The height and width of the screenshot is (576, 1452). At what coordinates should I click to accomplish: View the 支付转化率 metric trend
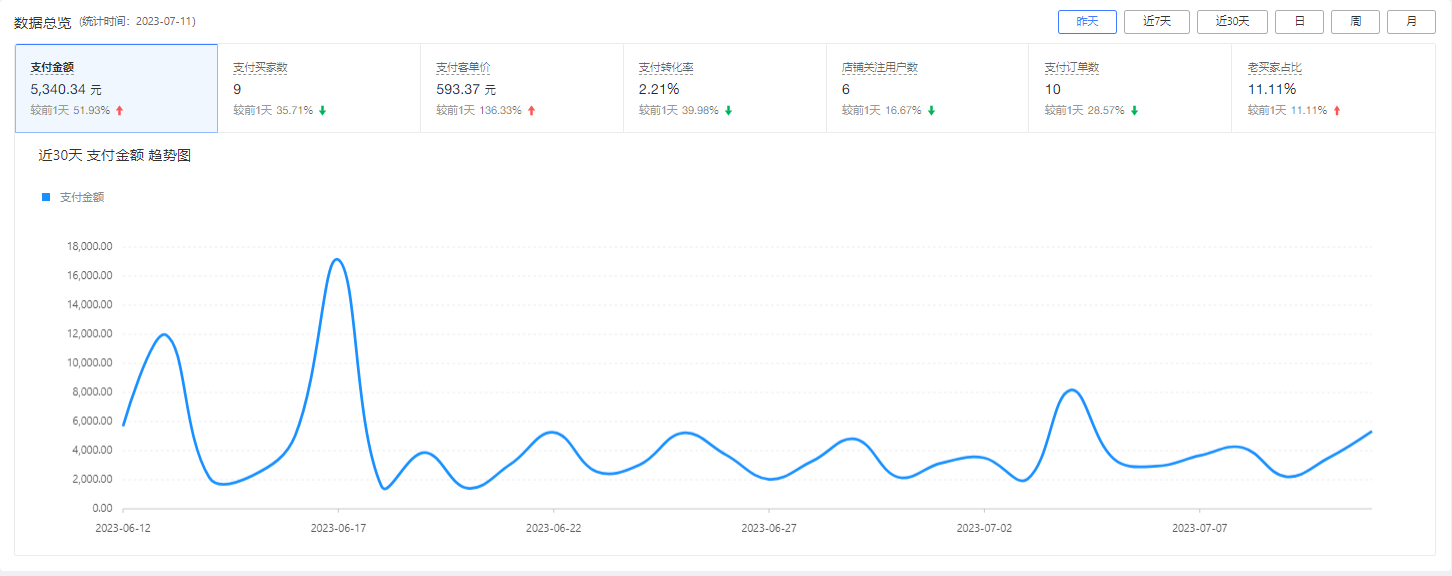tap(725, 88)
